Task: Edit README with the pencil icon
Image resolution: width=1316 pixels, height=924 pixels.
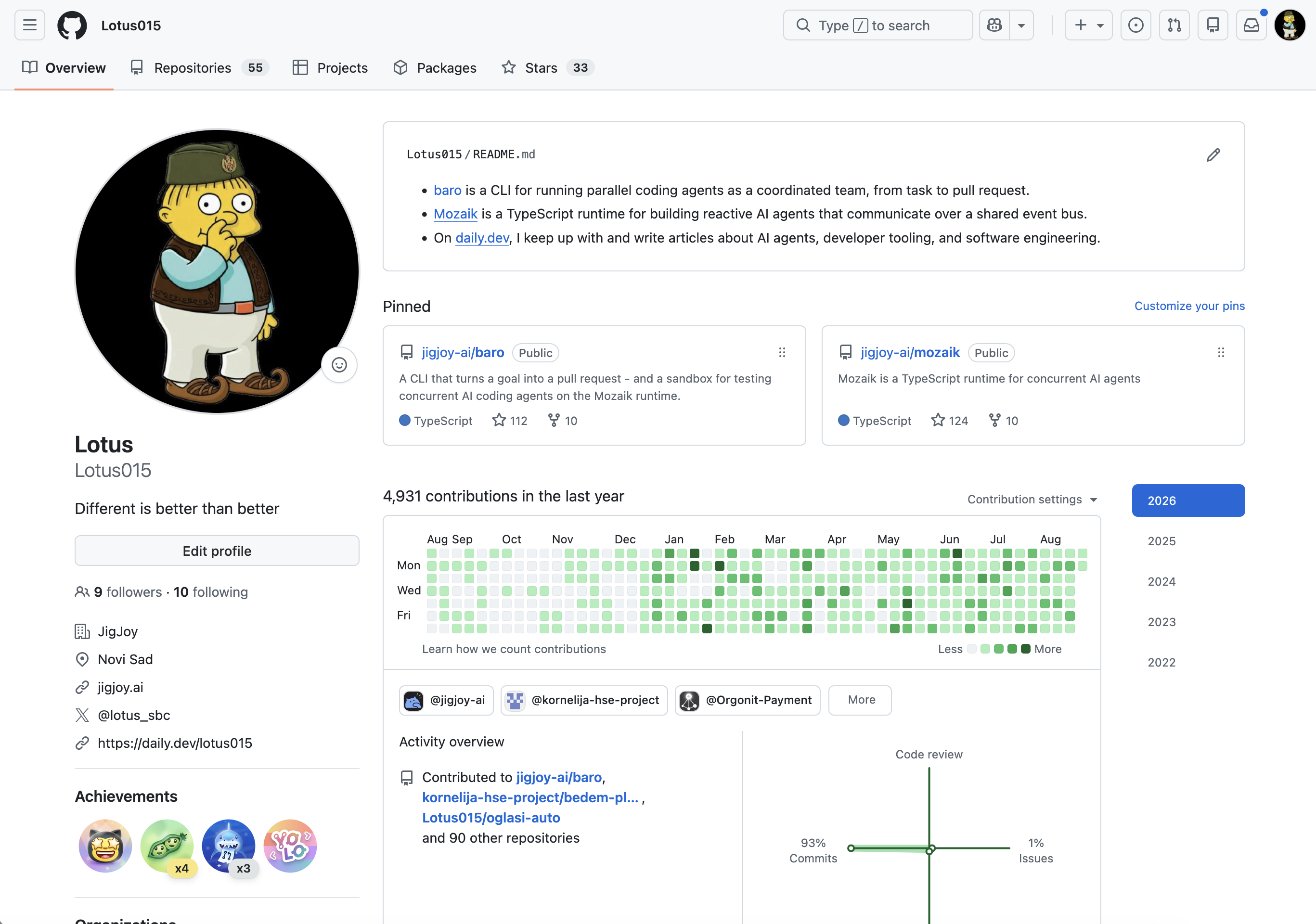Action: [x=1213, y=155]
